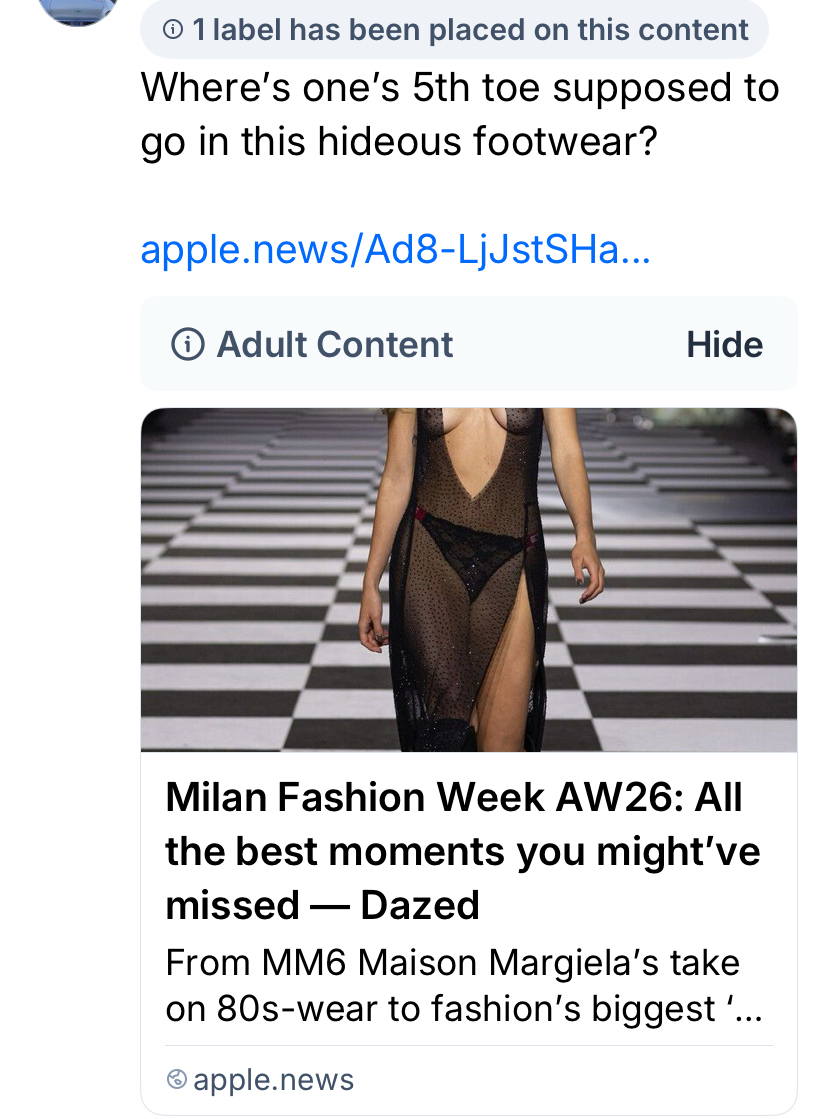Open the "1 label has been placed" notice
The height and width of the screenshot is (1119, 828).
468,31
